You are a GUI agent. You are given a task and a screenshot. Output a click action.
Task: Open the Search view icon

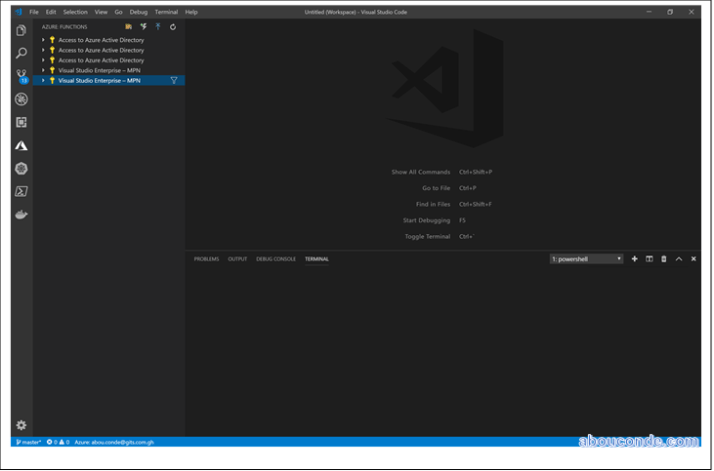point(21,53)
